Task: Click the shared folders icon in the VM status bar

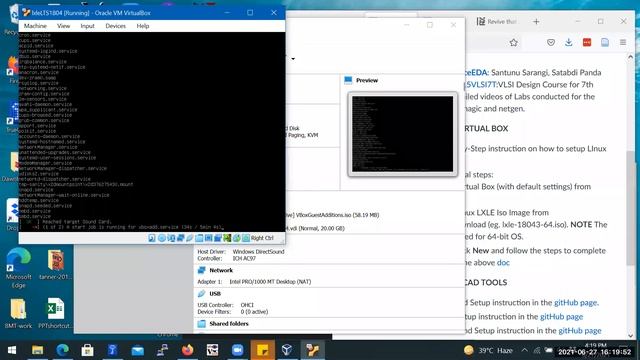Action: (x=199, y=238)
